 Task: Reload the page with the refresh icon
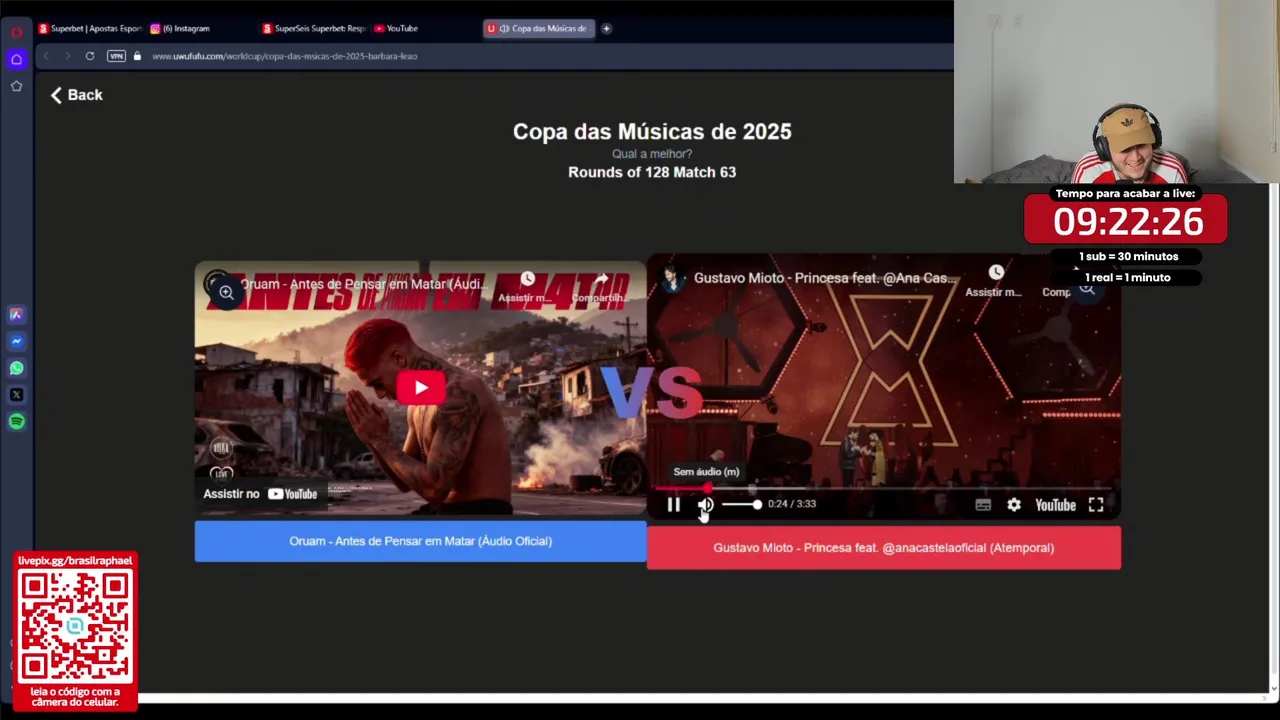pyautogui.click(x=90, y=56)
